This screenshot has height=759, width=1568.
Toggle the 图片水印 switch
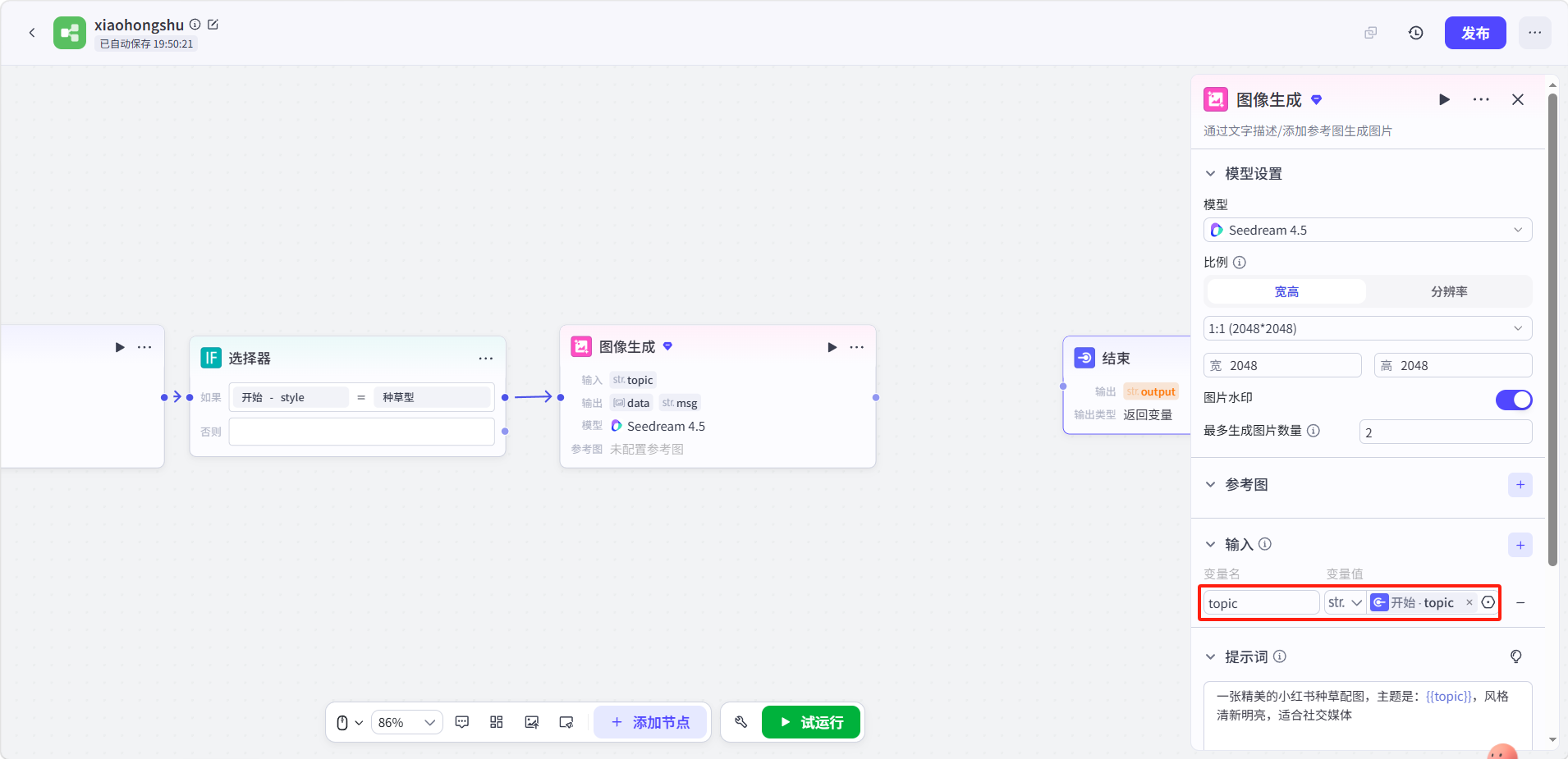click(1514, 400)
